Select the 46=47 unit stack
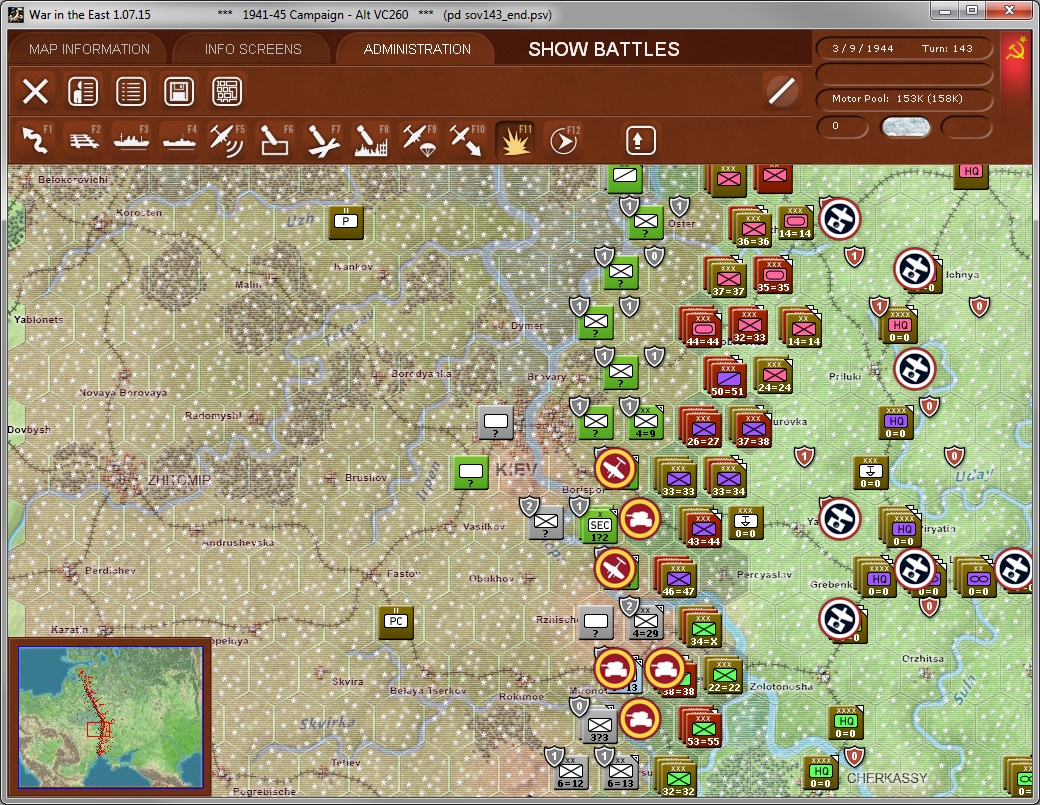1040x805 pixels. [x=677, y=578]
